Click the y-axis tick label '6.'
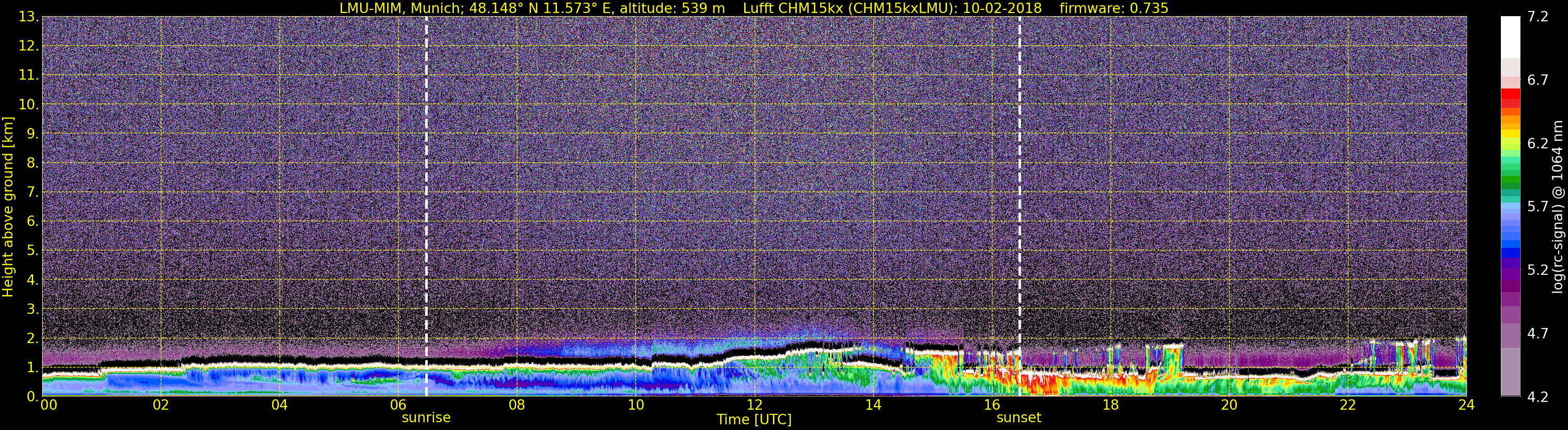 click(32, 221)
